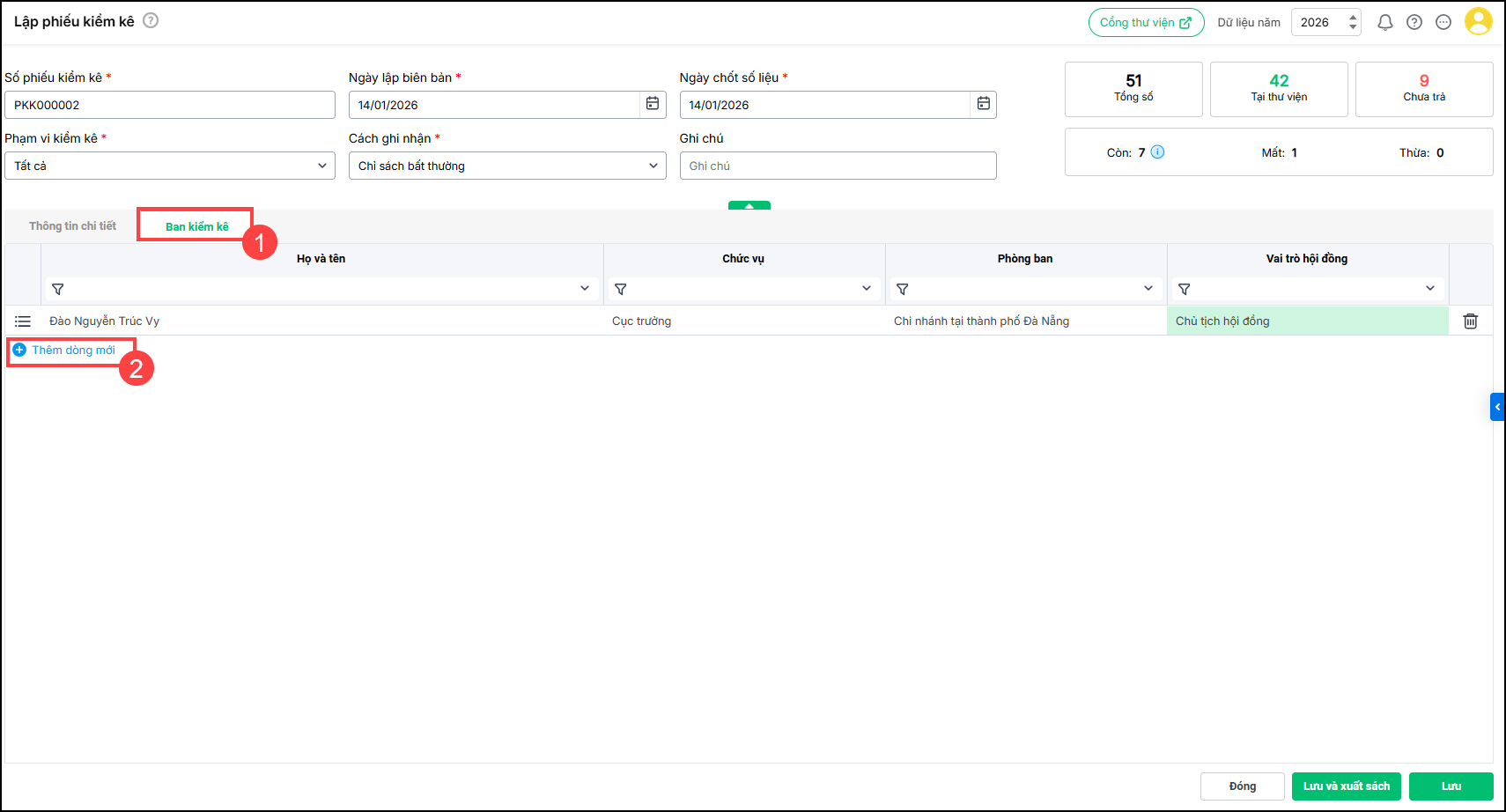Click help icon beside Lập phiếu kiểm kê title
The width and height of the screenshot is (1506, 812).
151,20
